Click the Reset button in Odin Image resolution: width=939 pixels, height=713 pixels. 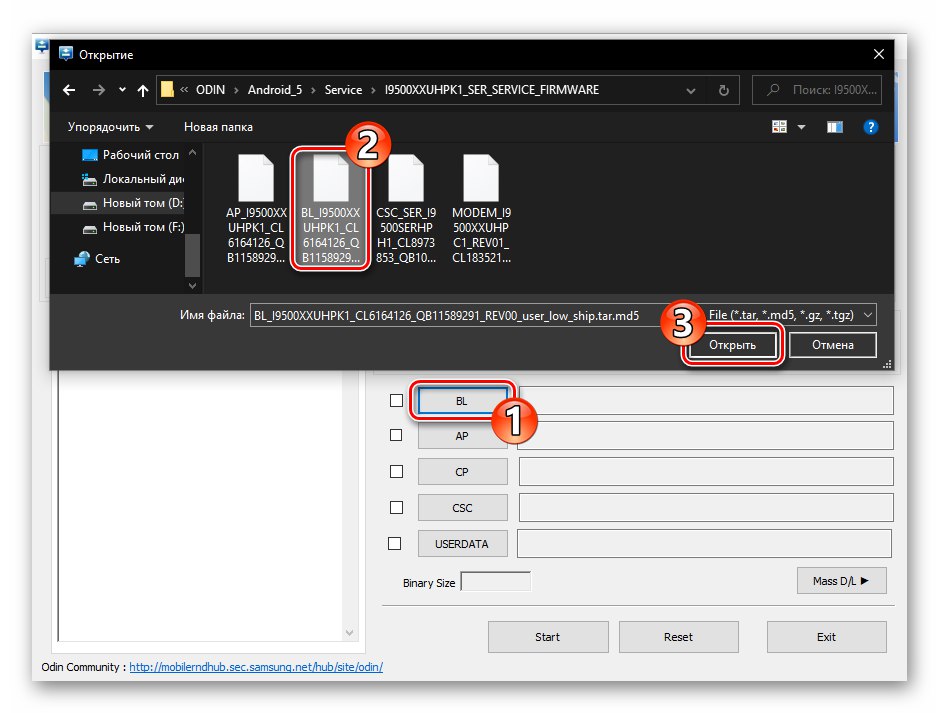678,637
